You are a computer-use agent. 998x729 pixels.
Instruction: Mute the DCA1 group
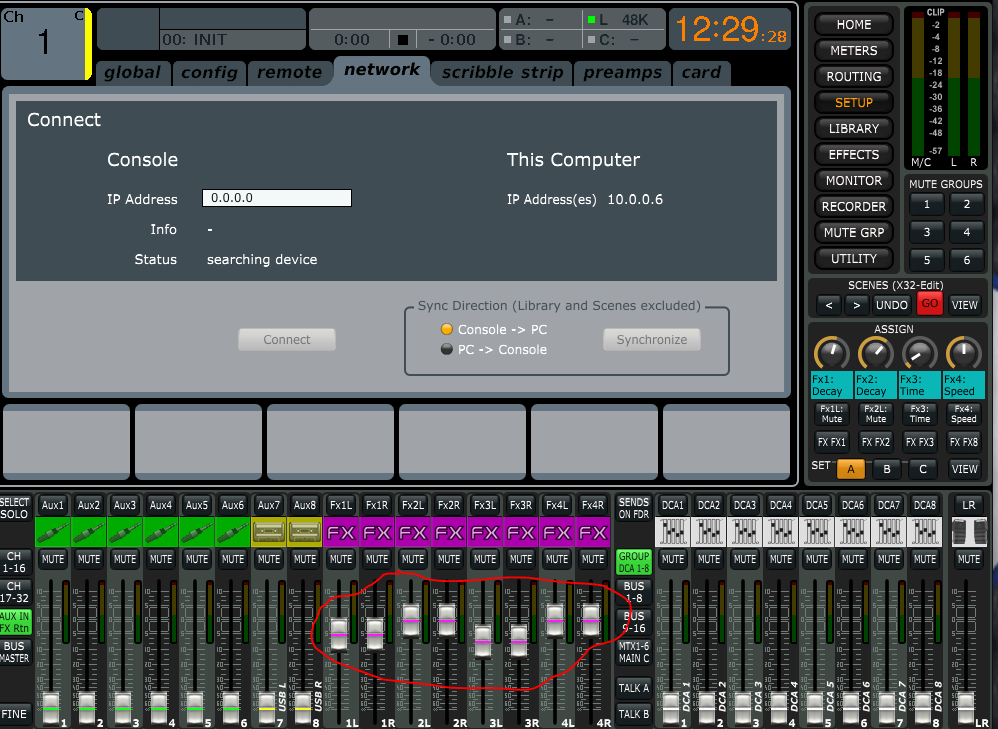(x=672, y=559)
